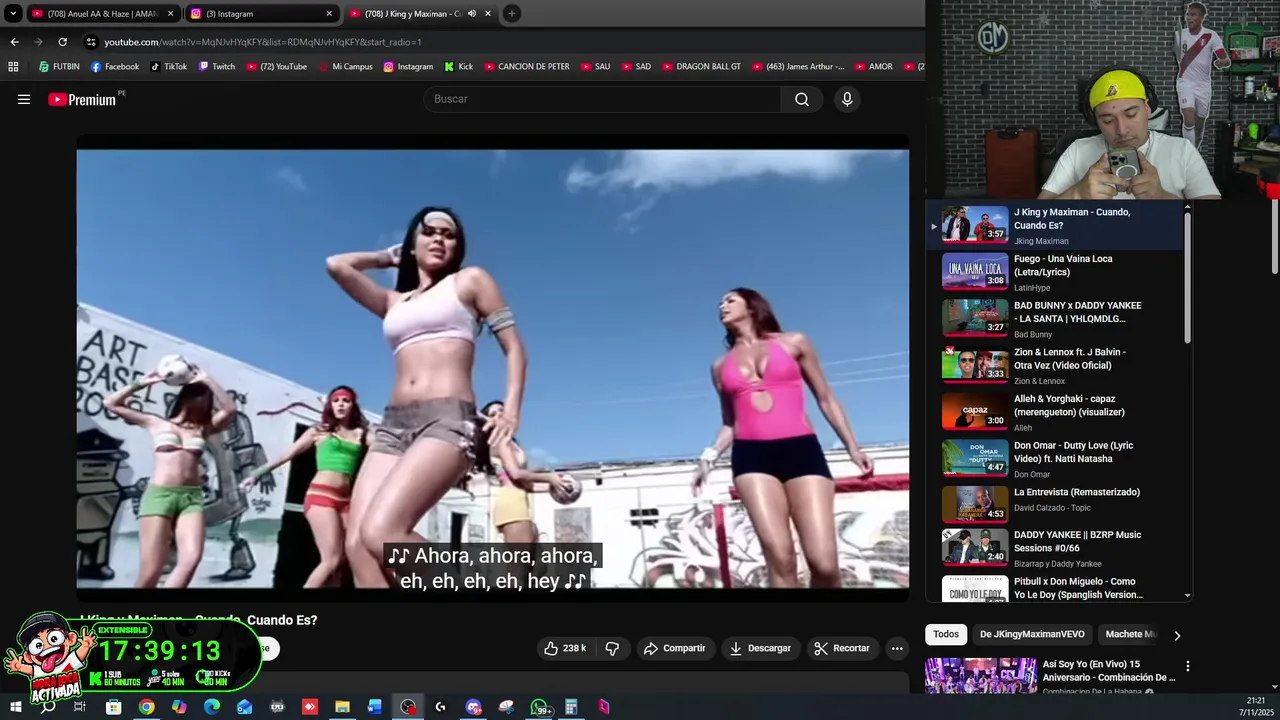This screenshot has height=720, width=1280.
Task: Play DADDY YANKEE BZRP Music Sessions #0/66
Action: pos(1055,548)
